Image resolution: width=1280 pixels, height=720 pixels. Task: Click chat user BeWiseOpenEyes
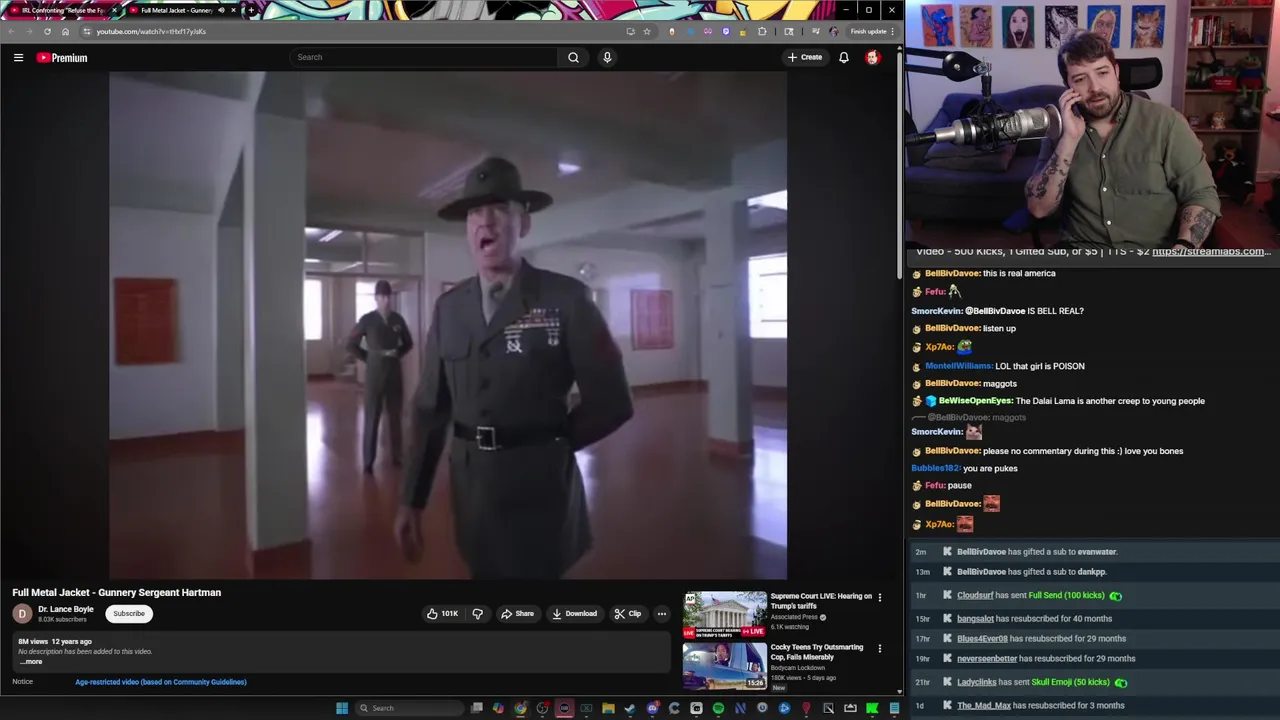coord(975,401)
